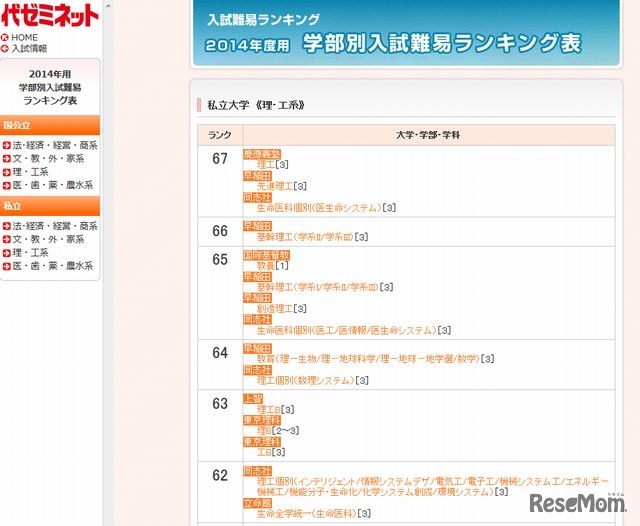Image resolution: width=640 pixels, height=526 pixels.
Task: Click arrow icon beside 私立 法・経済・経営・商系
Action: point(7,226)
